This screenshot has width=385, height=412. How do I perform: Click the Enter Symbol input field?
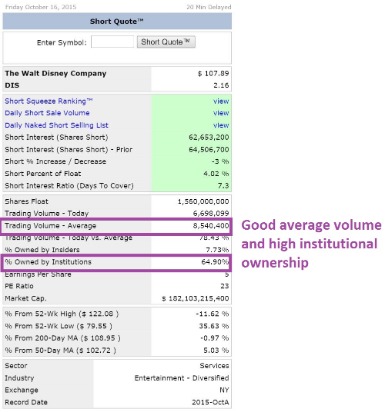tap(112, 42)
